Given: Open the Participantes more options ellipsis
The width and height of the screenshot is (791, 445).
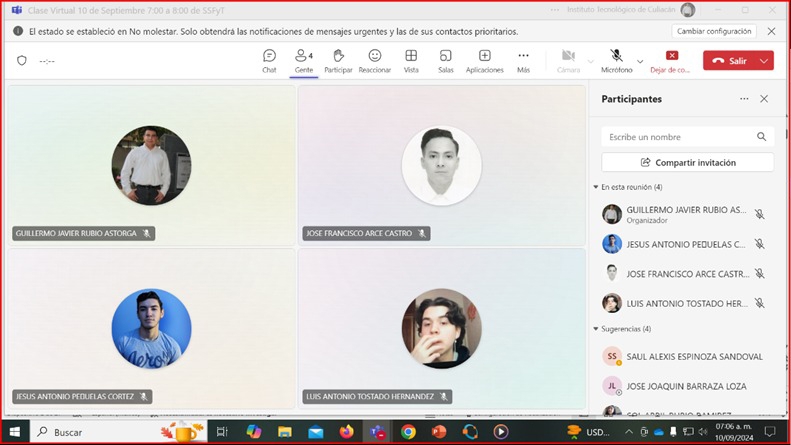Looking at the screenshot, I should point(744,99).
